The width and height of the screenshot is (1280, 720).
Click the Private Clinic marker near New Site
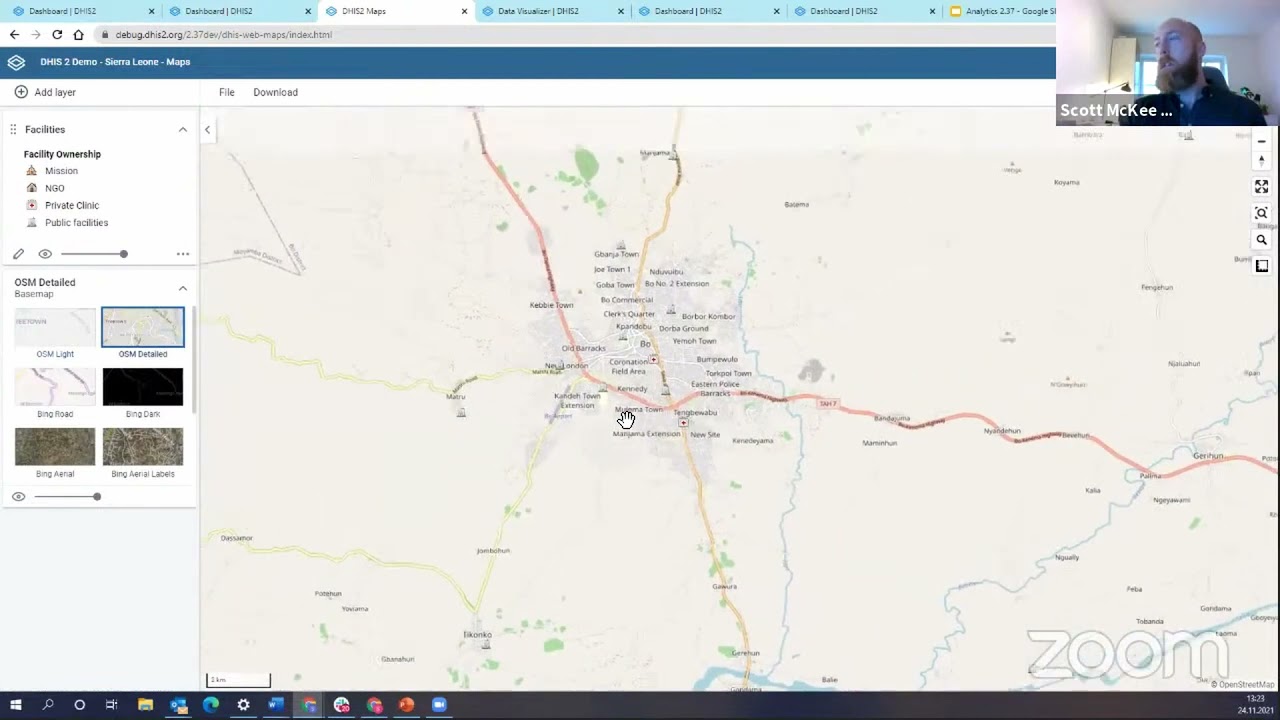[683, 422]
